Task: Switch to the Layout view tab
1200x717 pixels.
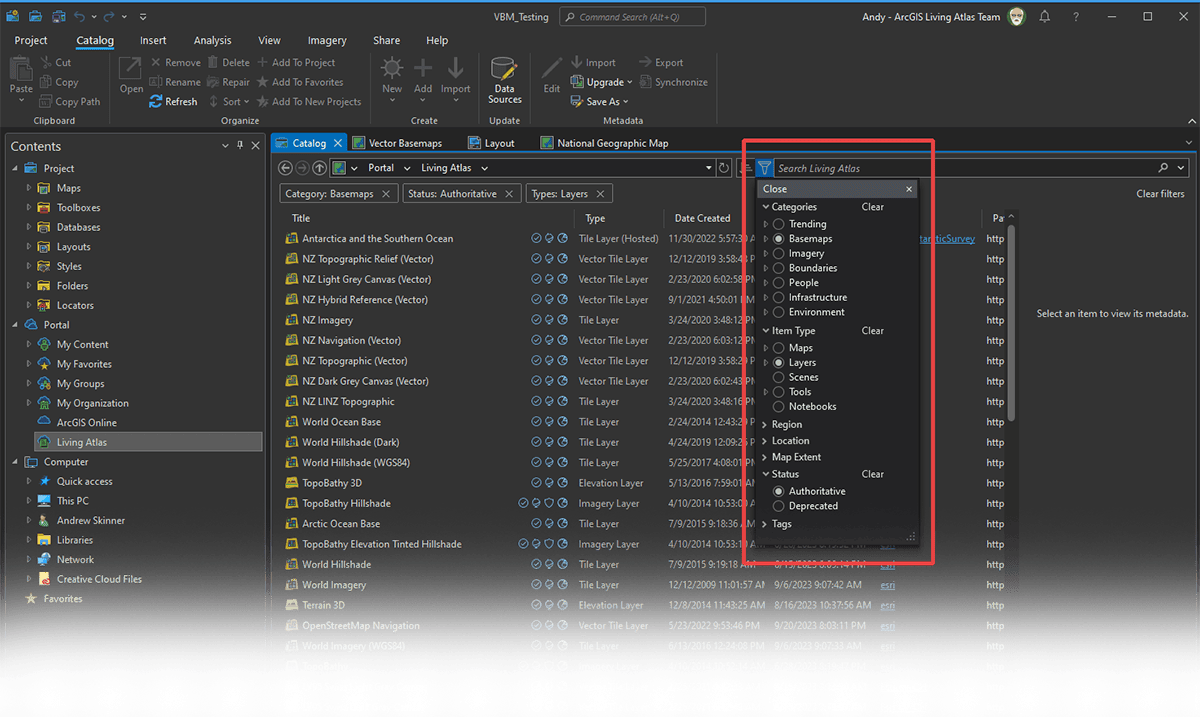Action: 490,143
